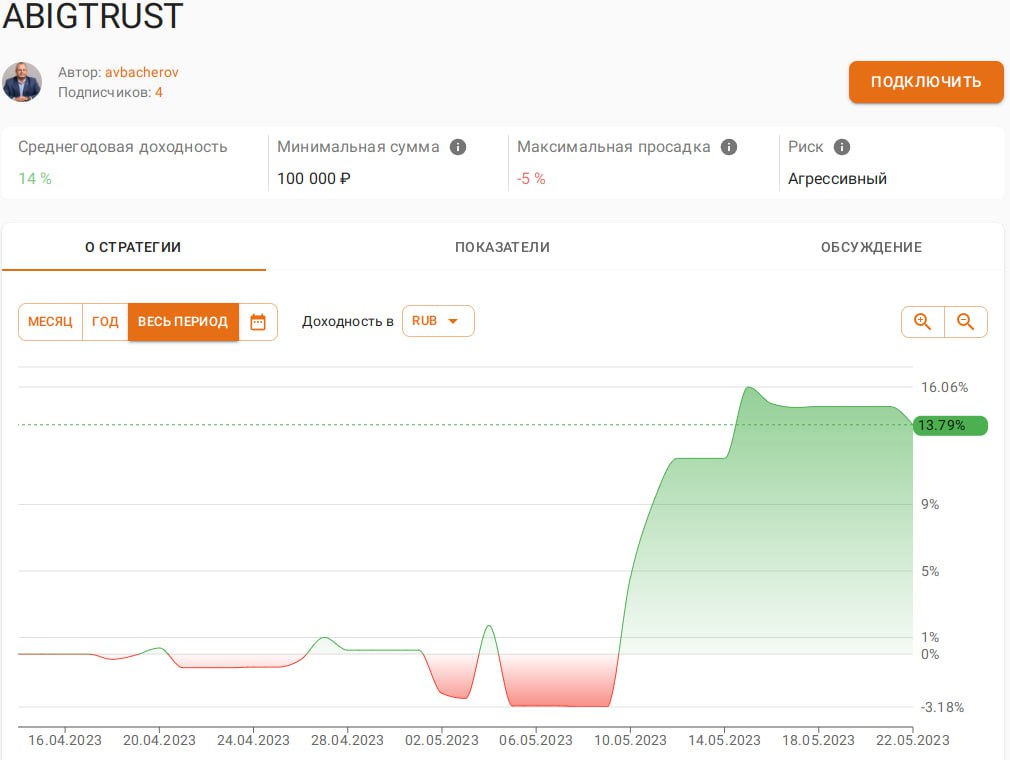Zoom out on the chart
This screenshot has width=1010, height=760.
(x=965, y=322)
